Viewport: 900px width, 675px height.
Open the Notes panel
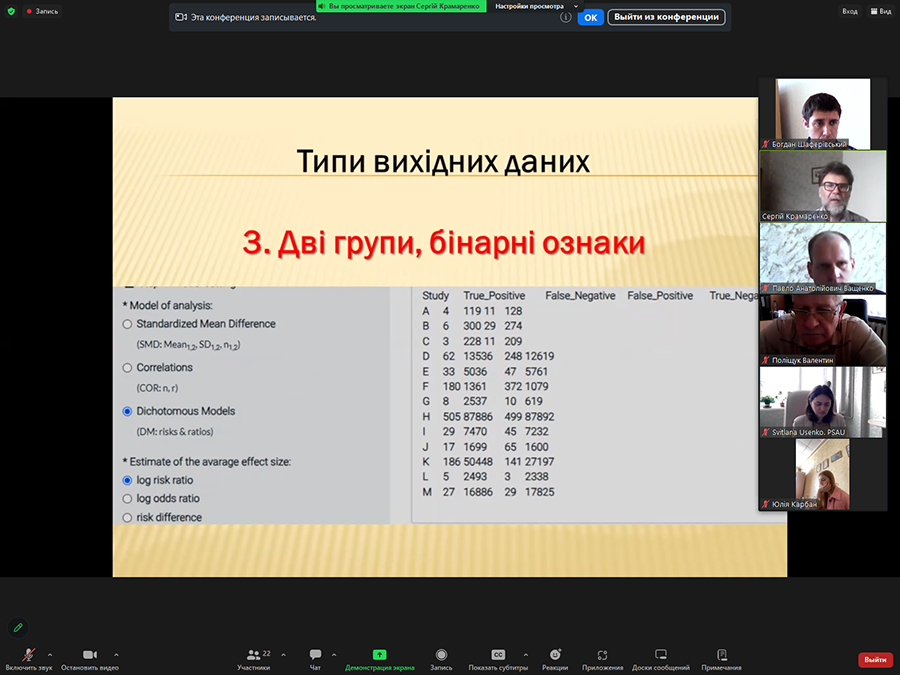click(x=721, y=658)
